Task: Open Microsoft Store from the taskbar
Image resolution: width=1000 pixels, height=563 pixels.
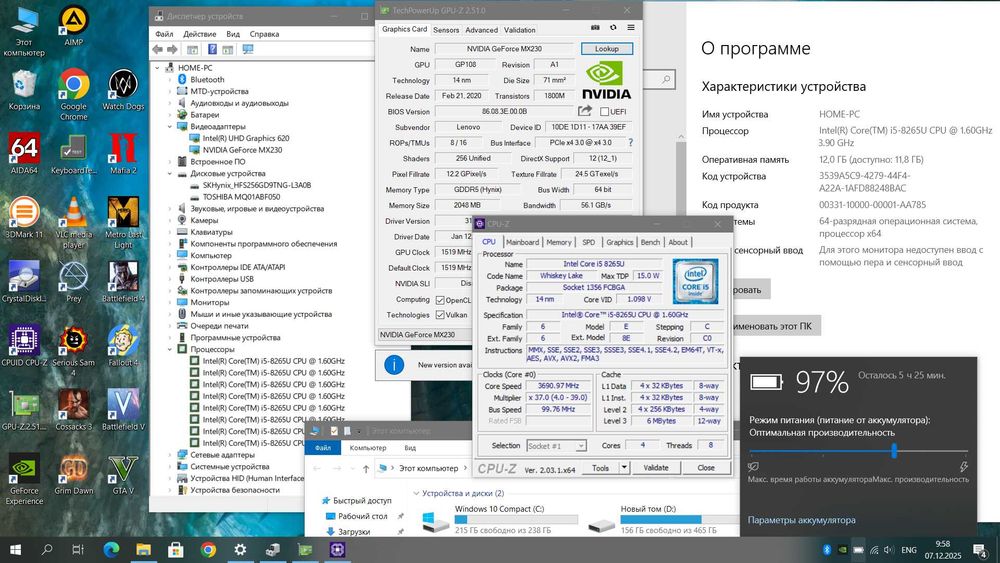Action: coord(176,549)
